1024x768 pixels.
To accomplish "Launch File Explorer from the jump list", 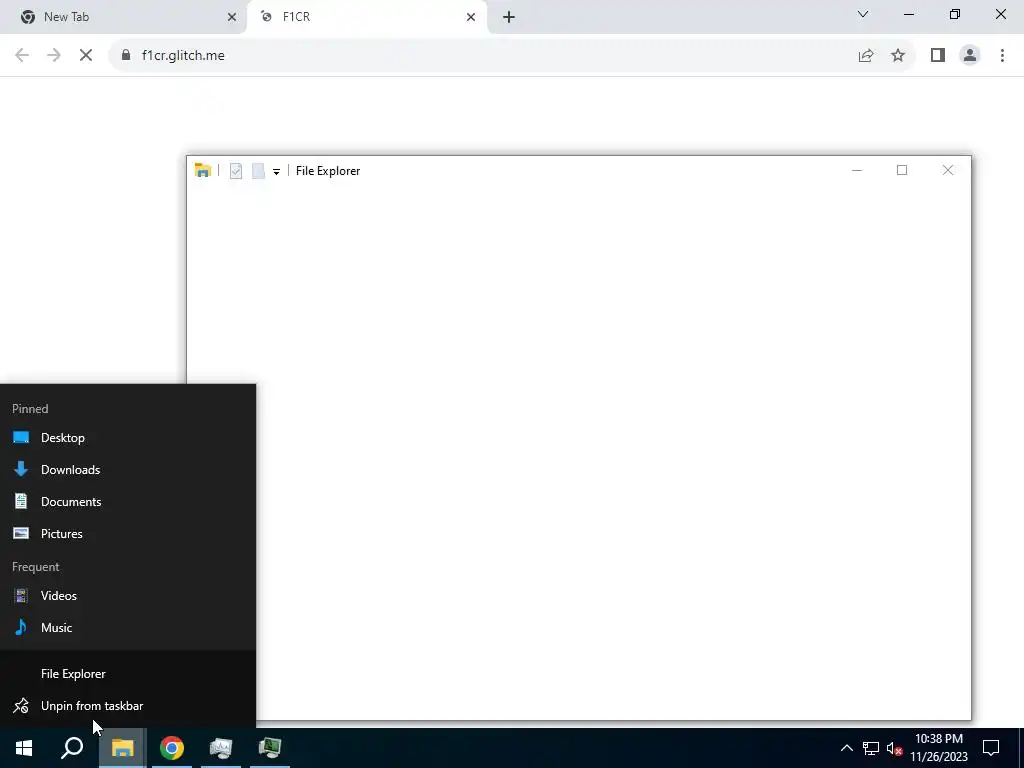I will pos(128,674).
